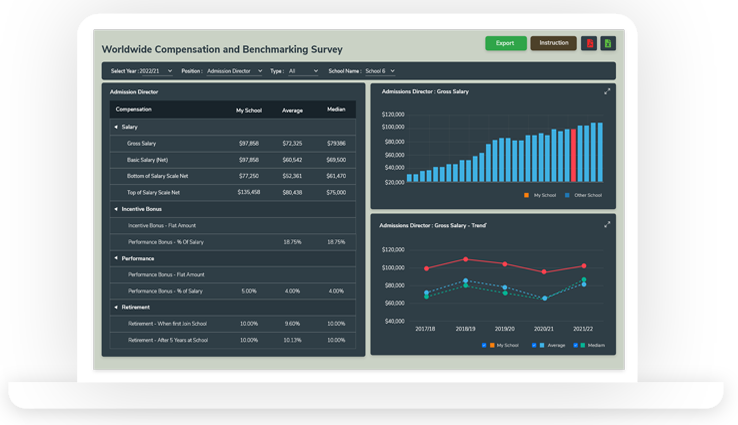The width and height of the screenshot is (738, 425).
Task: Select the Bottom of Salary Scale Net row
Action: pos(233,176)
